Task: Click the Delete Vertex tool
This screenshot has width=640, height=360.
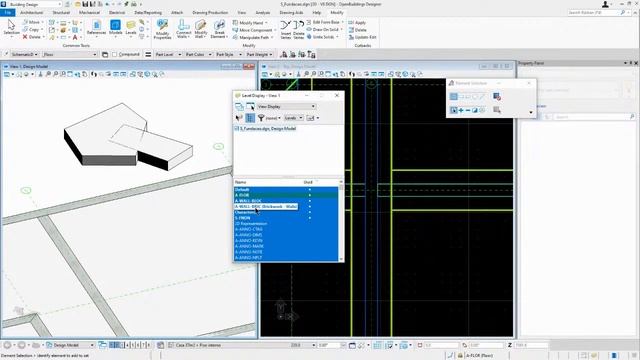Action: (299, 29)
